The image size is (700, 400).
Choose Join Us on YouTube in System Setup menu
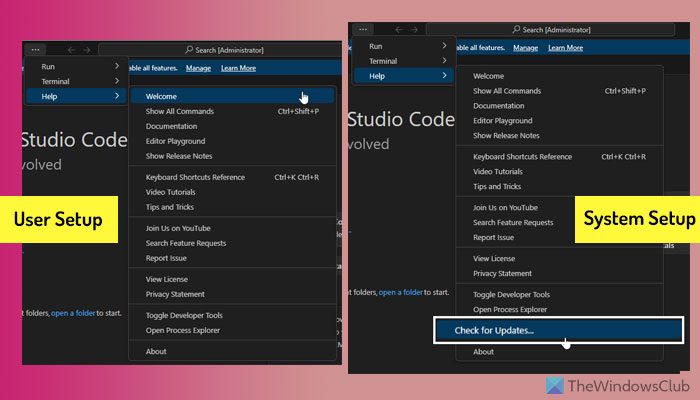tap(517, 208)
